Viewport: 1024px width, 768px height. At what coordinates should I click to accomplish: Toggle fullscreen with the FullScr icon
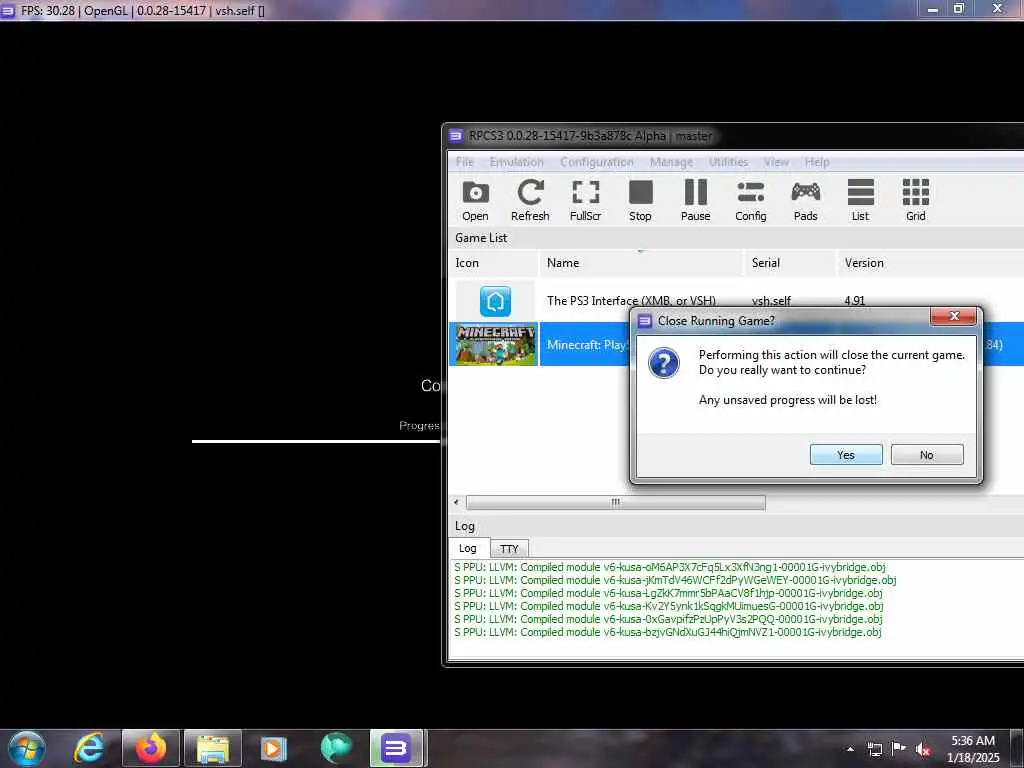click(x=585, y=200)
